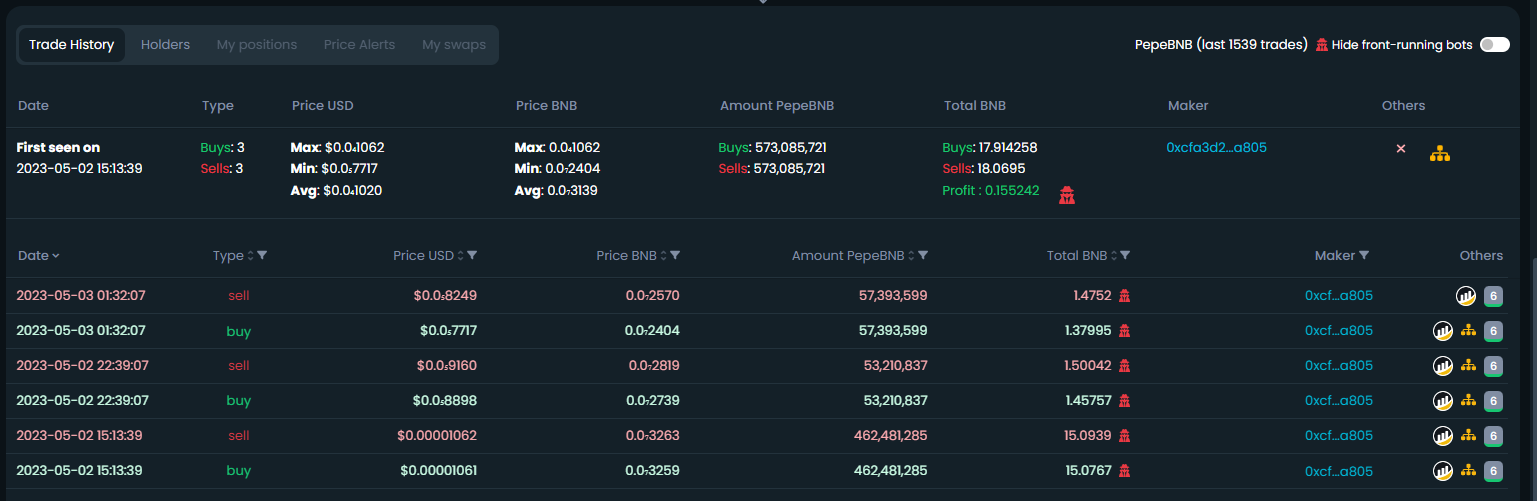Open the Type column filter funnel
The width and height of the screenshot is (1537, 501).
[x=262, y=255]
